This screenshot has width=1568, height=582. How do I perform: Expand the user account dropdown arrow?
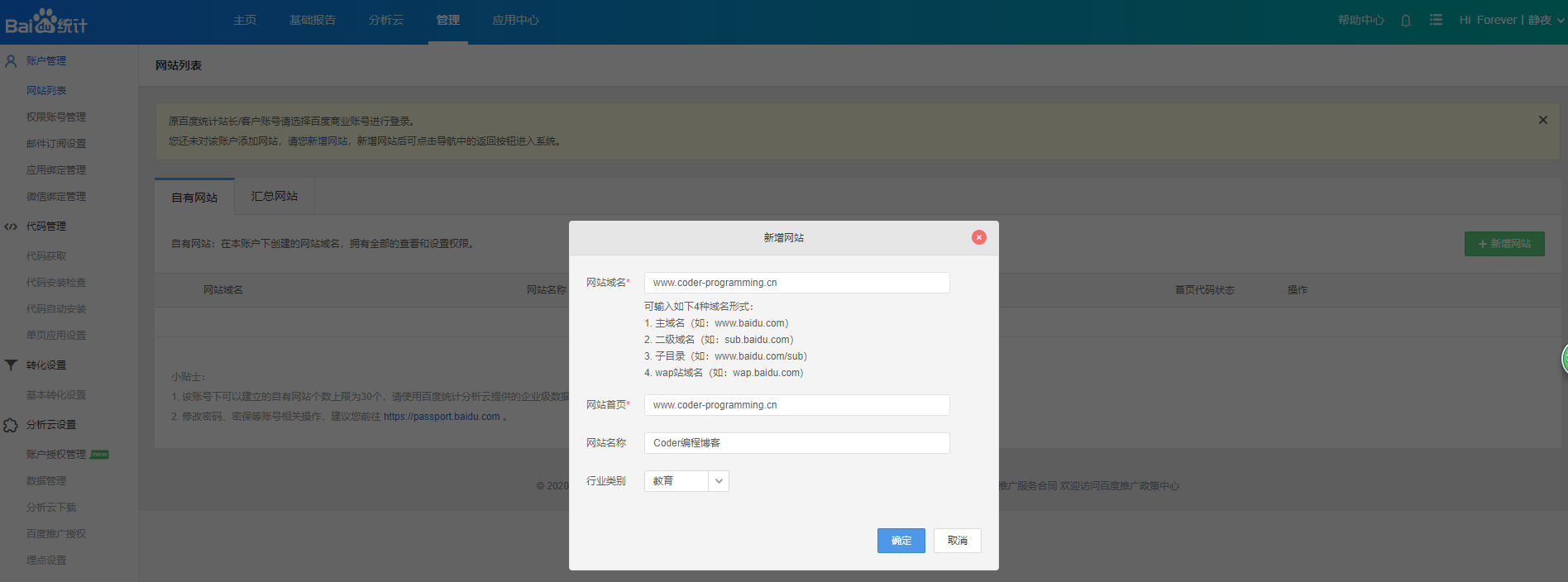(x=1560, y=21)
